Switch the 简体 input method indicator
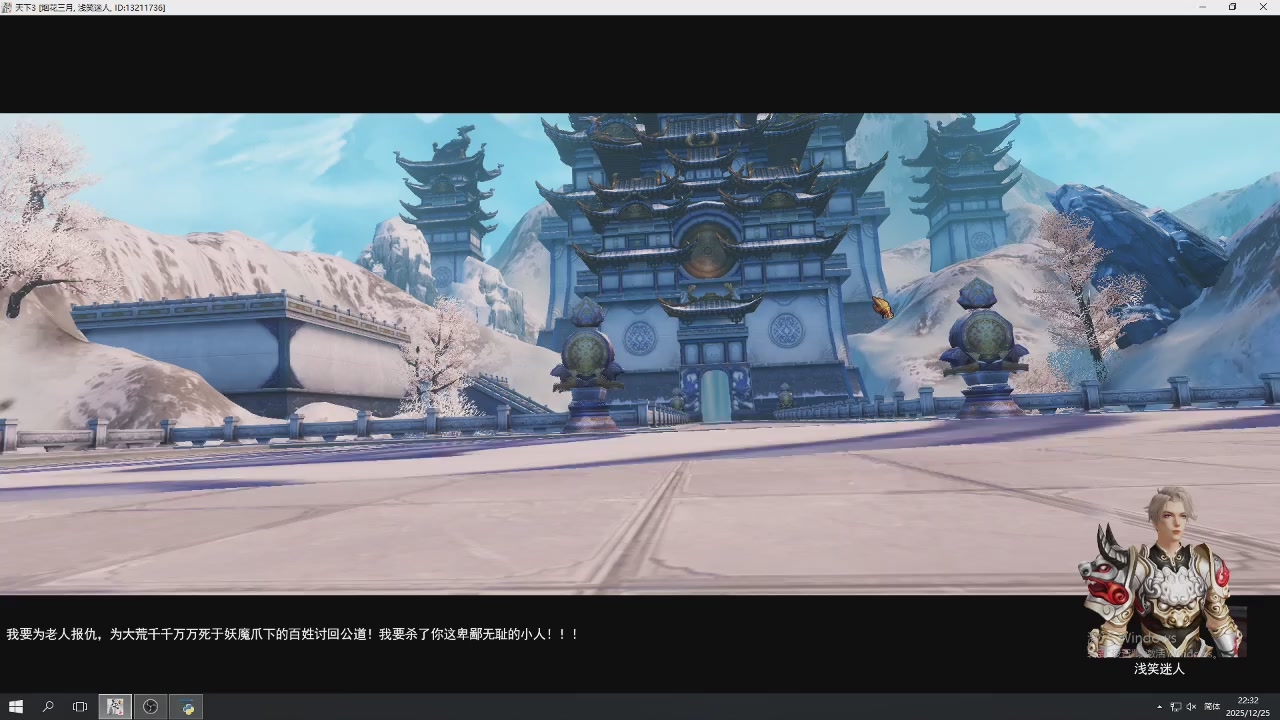The image size is (1280, 720). pos(1212,707)
